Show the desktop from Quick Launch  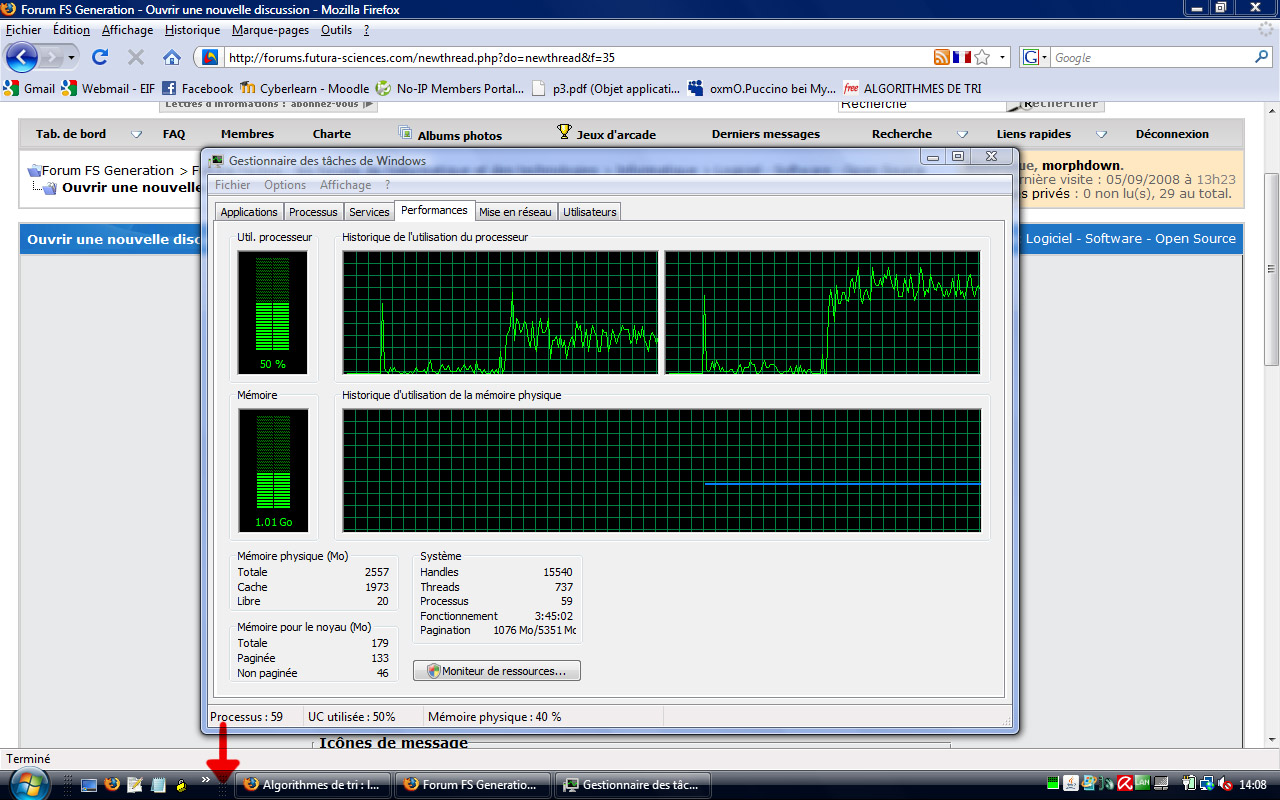tap(89, 785)
